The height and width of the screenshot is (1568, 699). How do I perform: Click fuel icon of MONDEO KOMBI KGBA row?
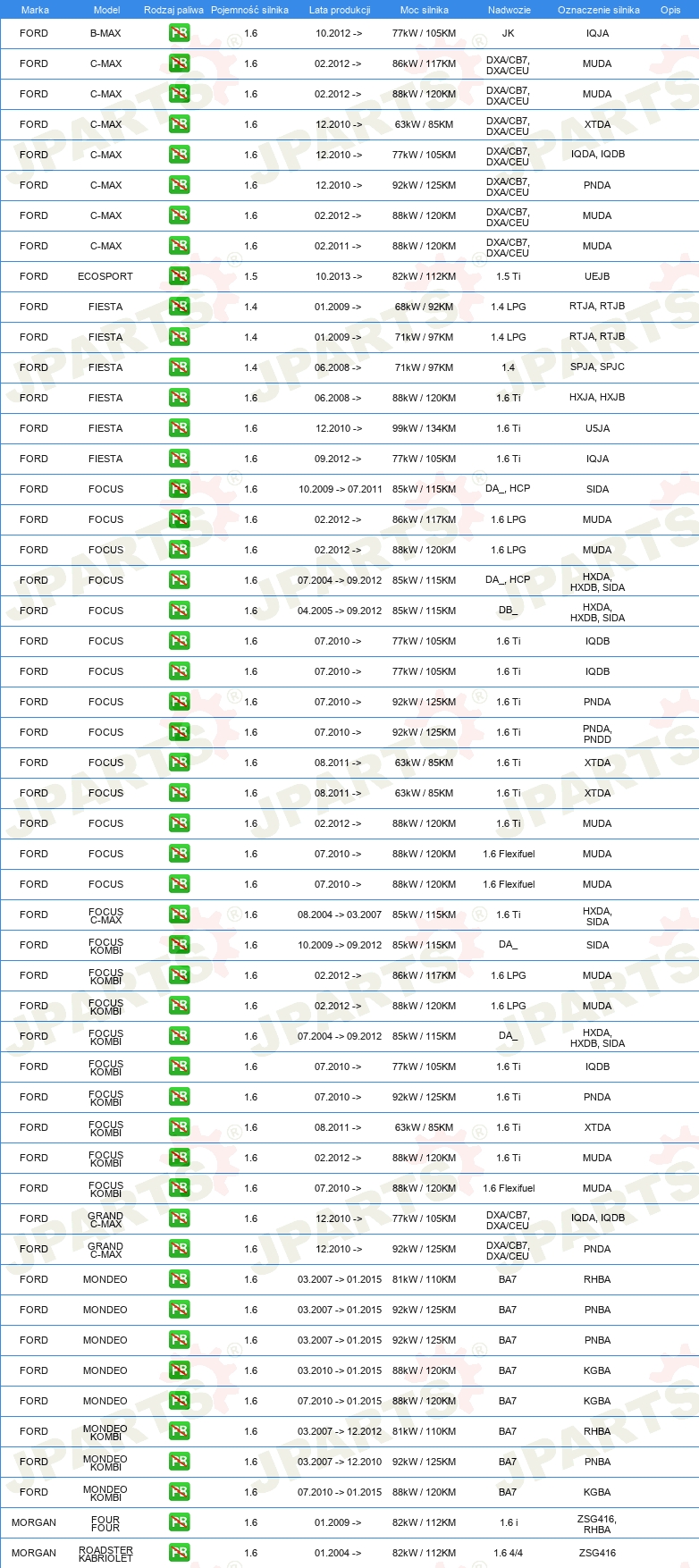click(179, 1493)
